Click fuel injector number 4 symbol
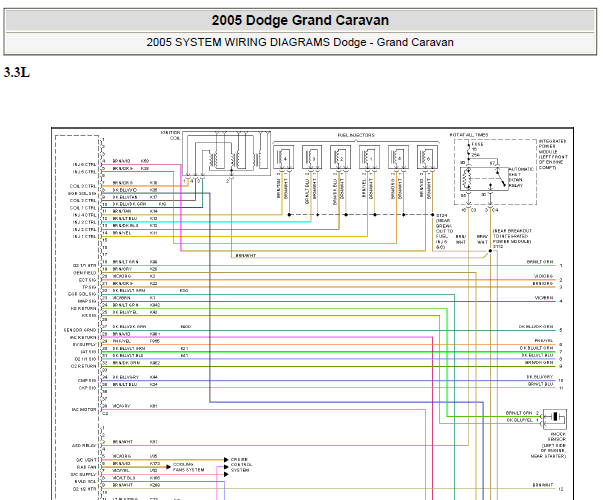The height and width of the screenshot is (500, 603). (284, 157)
